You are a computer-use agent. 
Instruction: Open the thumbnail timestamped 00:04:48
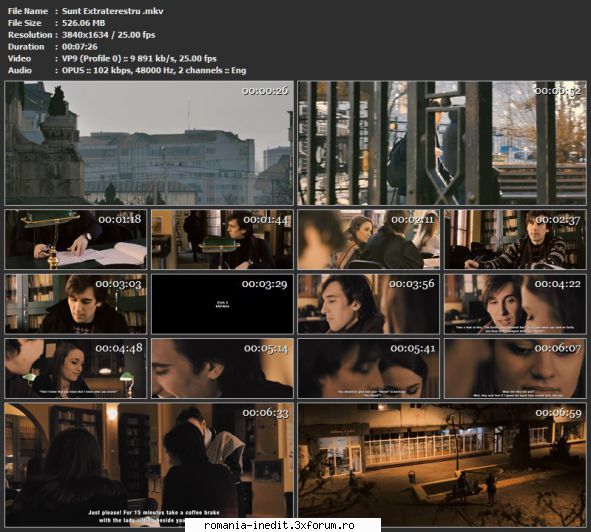click(x=75, y=368)
